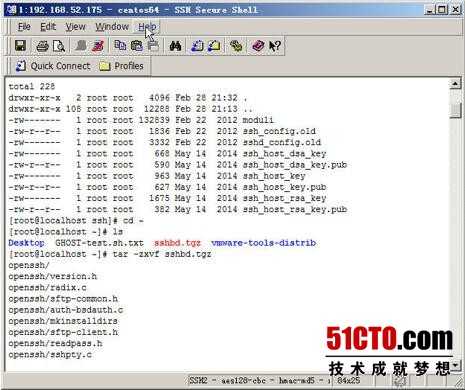Click the Copy toolbar icon
The image size is (465, 390).
120,45
